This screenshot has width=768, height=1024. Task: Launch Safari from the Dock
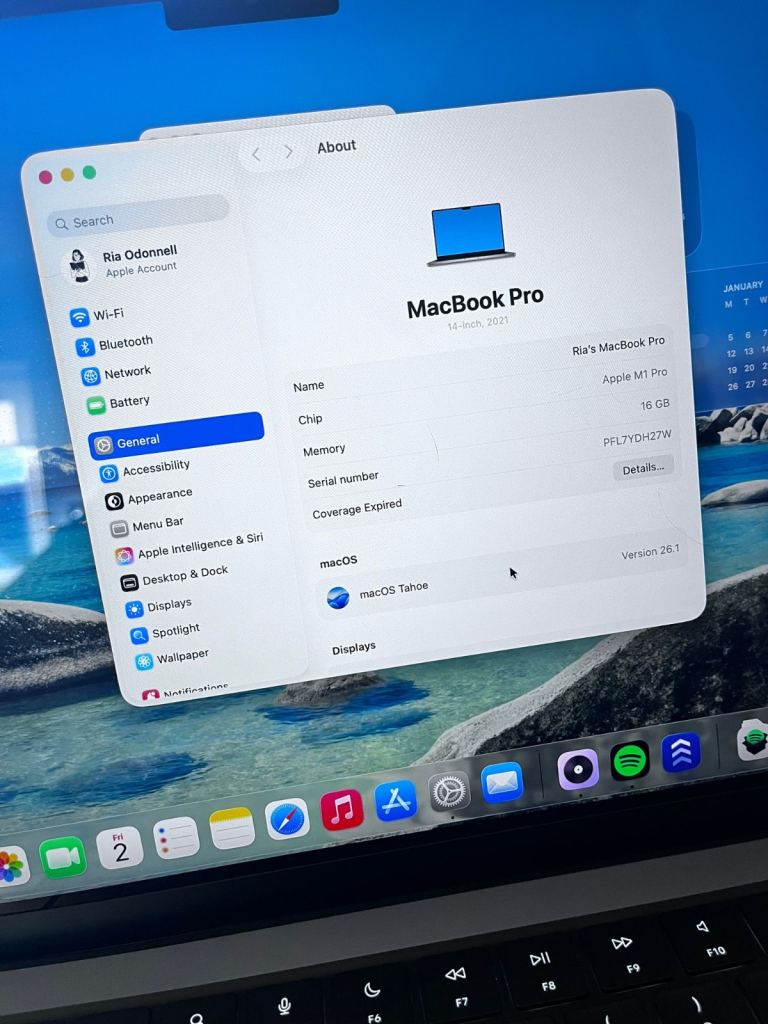287,818
